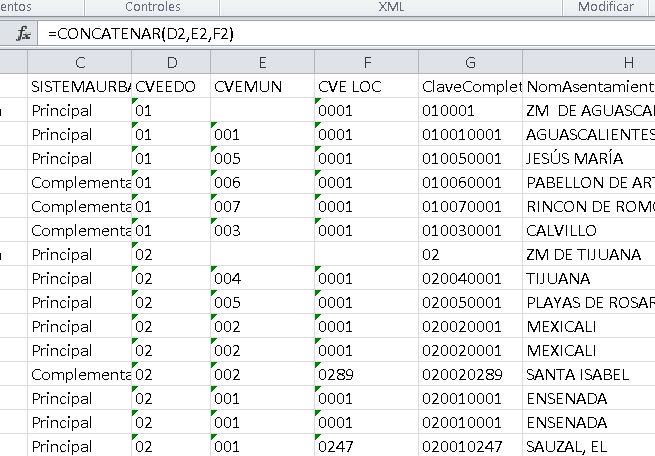Select column G header
This screenshot has width=655, height=456.
click(470, 63)
